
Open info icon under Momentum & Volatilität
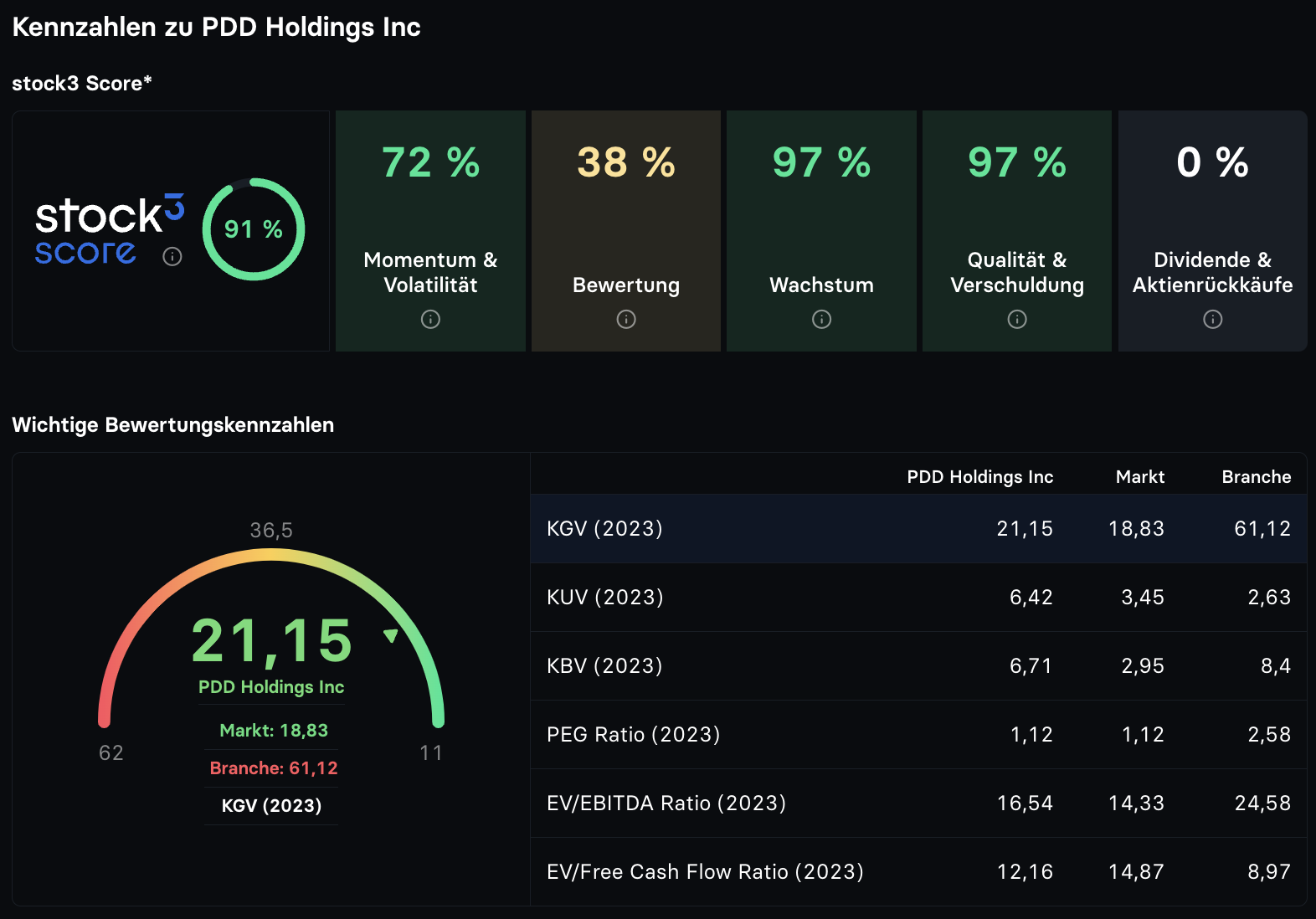[430, 319]
